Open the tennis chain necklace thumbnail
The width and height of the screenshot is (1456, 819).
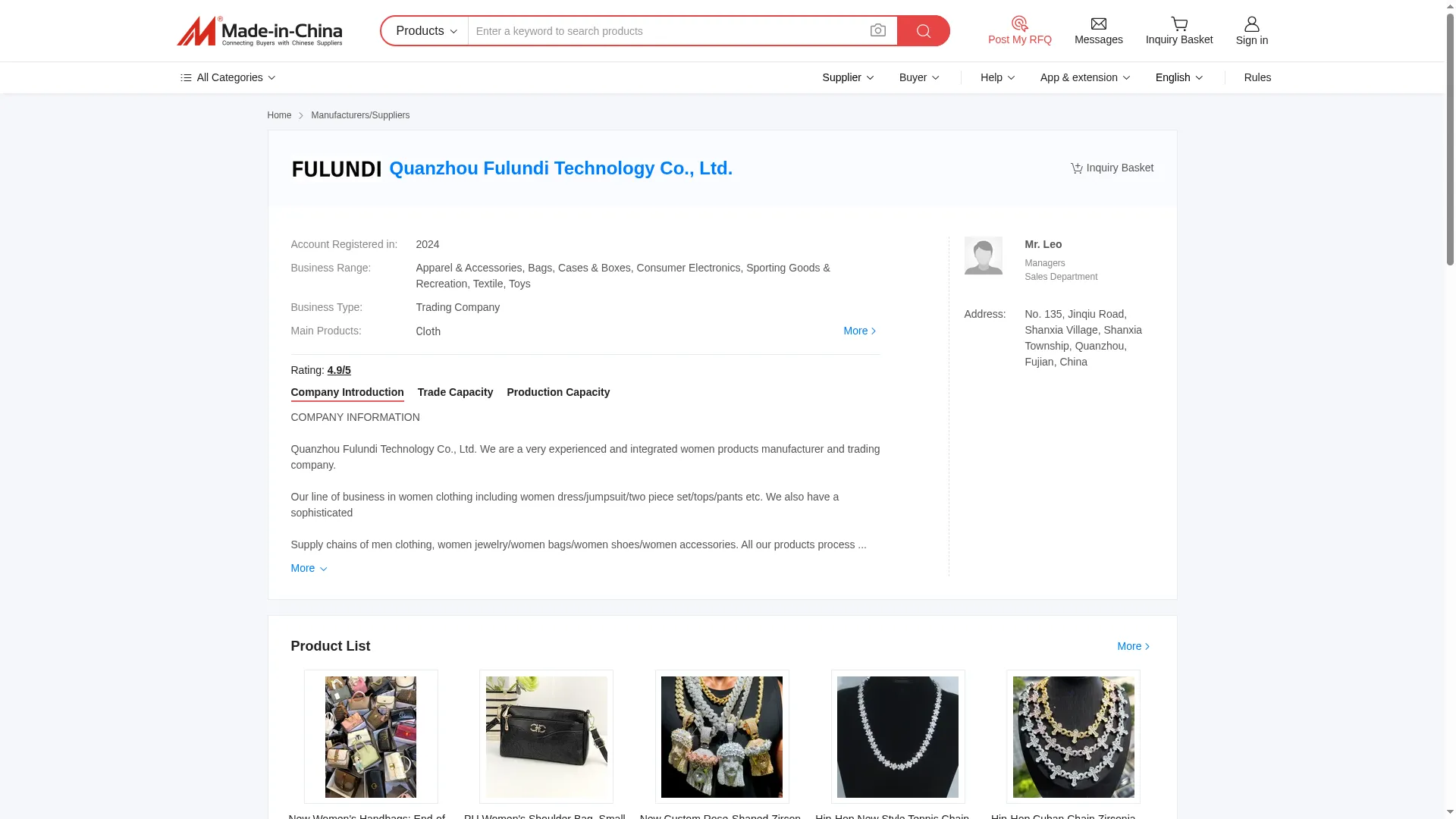coord(898,736)
